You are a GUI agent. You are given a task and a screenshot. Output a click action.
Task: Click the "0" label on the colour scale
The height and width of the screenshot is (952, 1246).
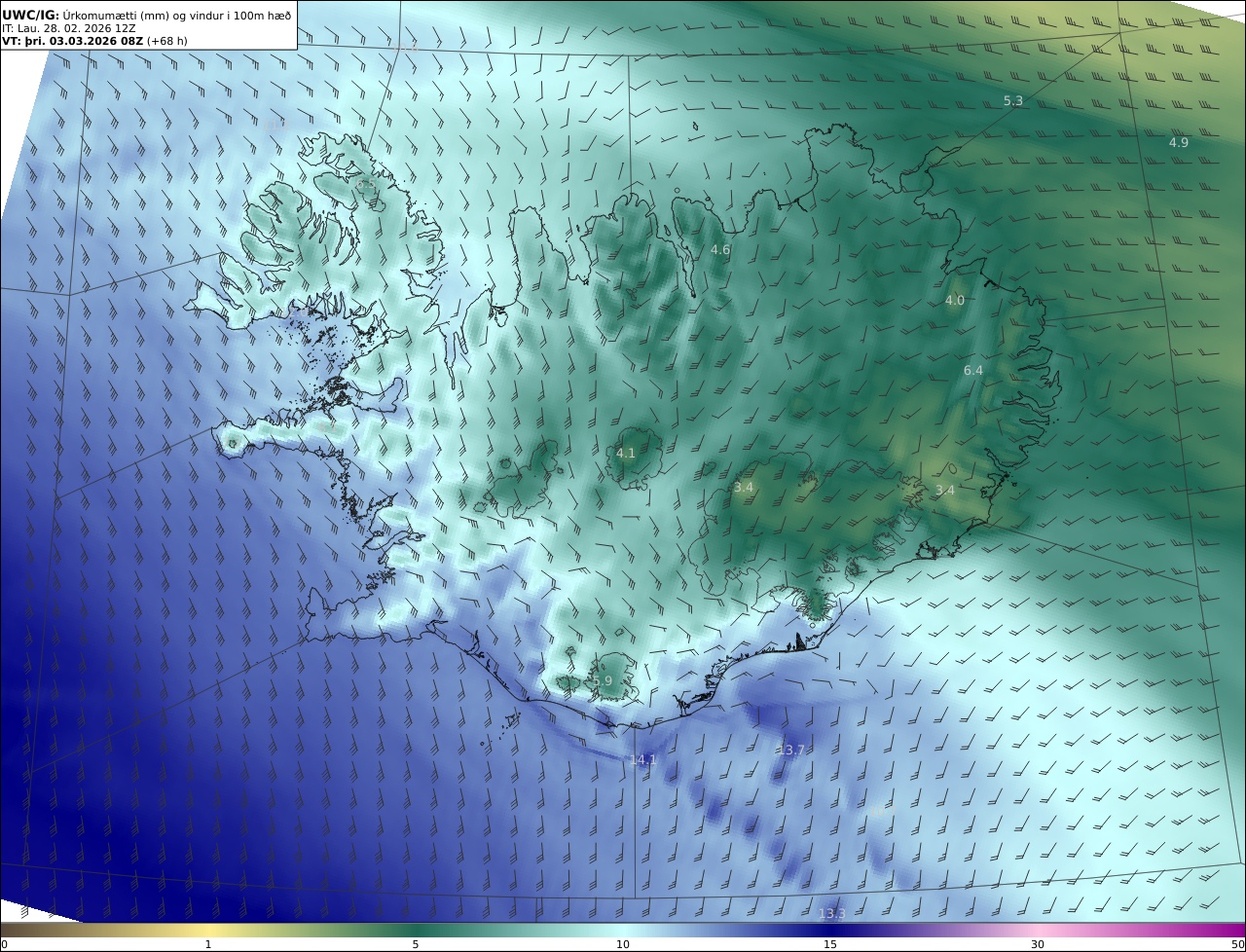(x=4, y=945)
